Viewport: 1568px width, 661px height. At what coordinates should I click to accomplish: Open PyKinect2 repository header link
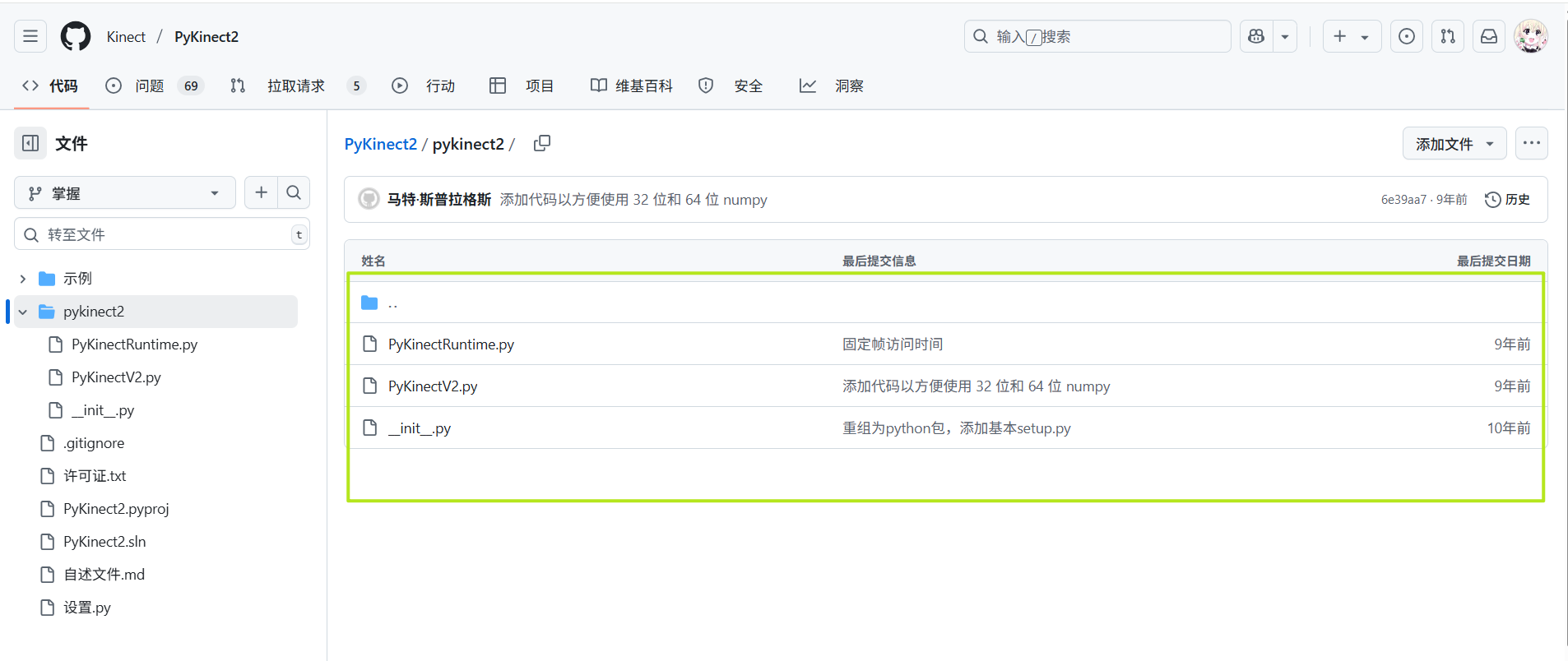(x=206, y=37)
